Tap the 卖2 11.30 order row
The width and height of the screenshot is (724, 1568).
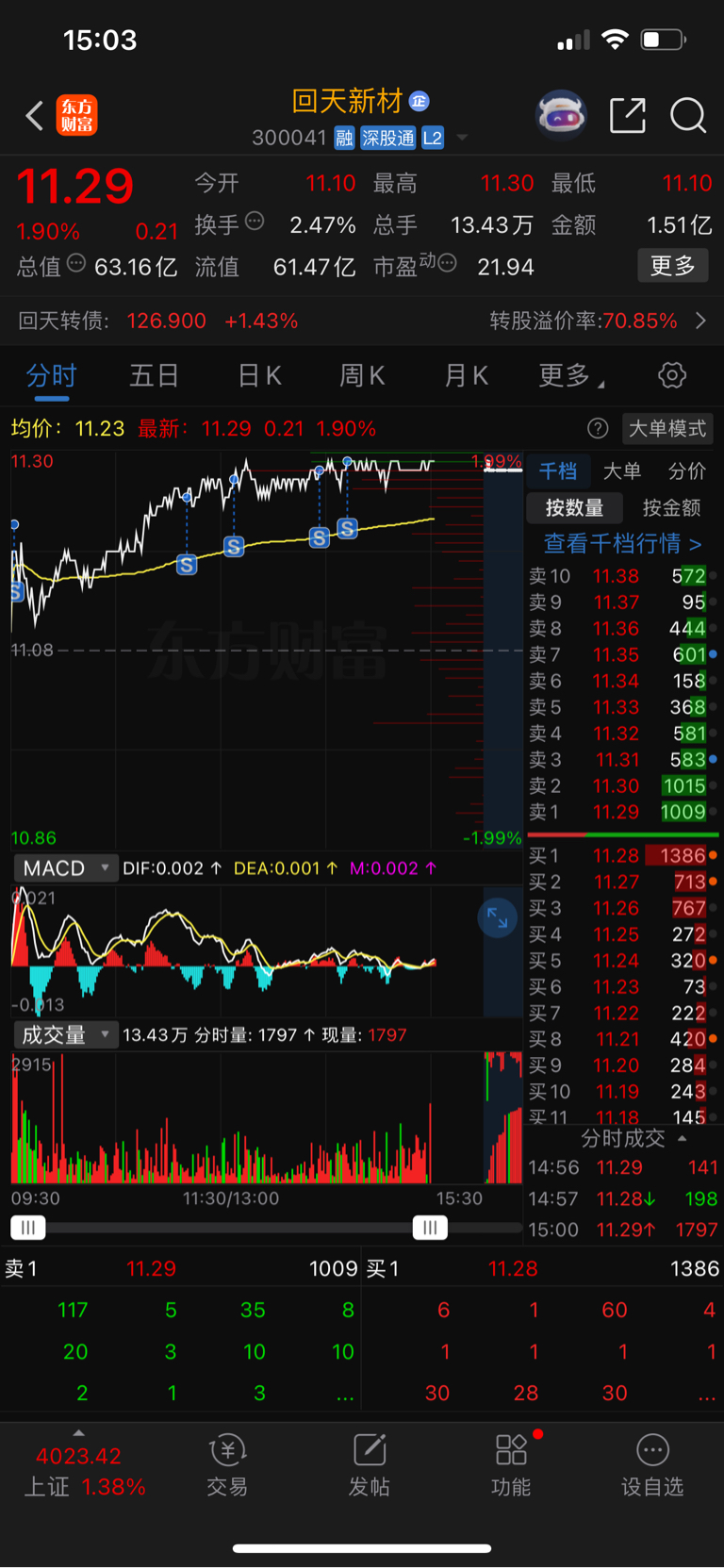click(x=623, y=785)
